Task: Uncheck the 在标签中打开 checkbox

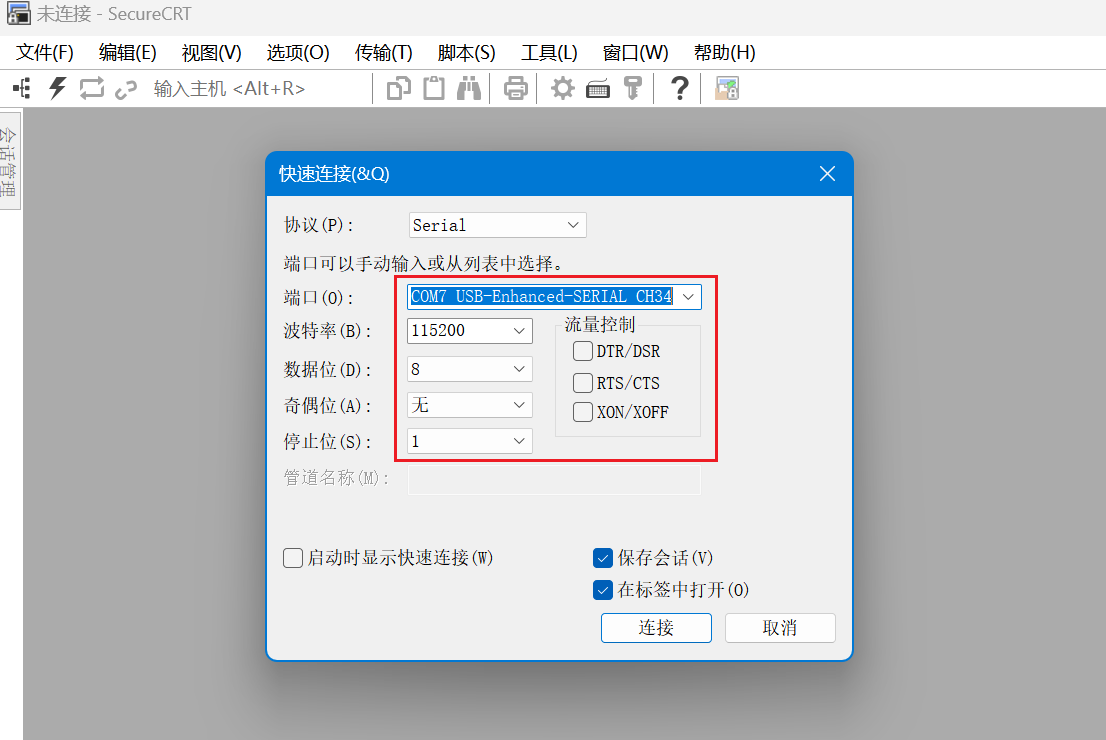Action: tap(603, 590)
